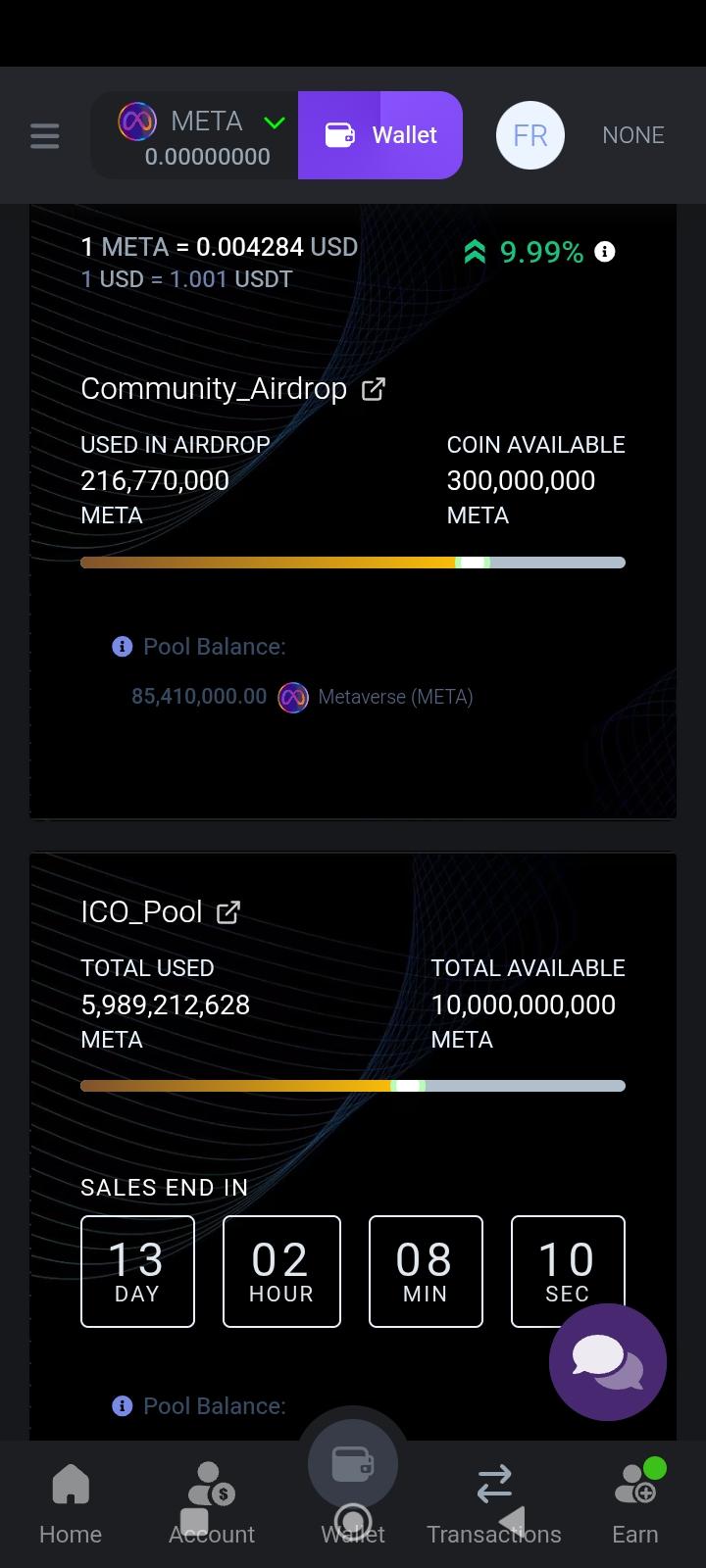Click the Community Airdrop progress bar

353,563
